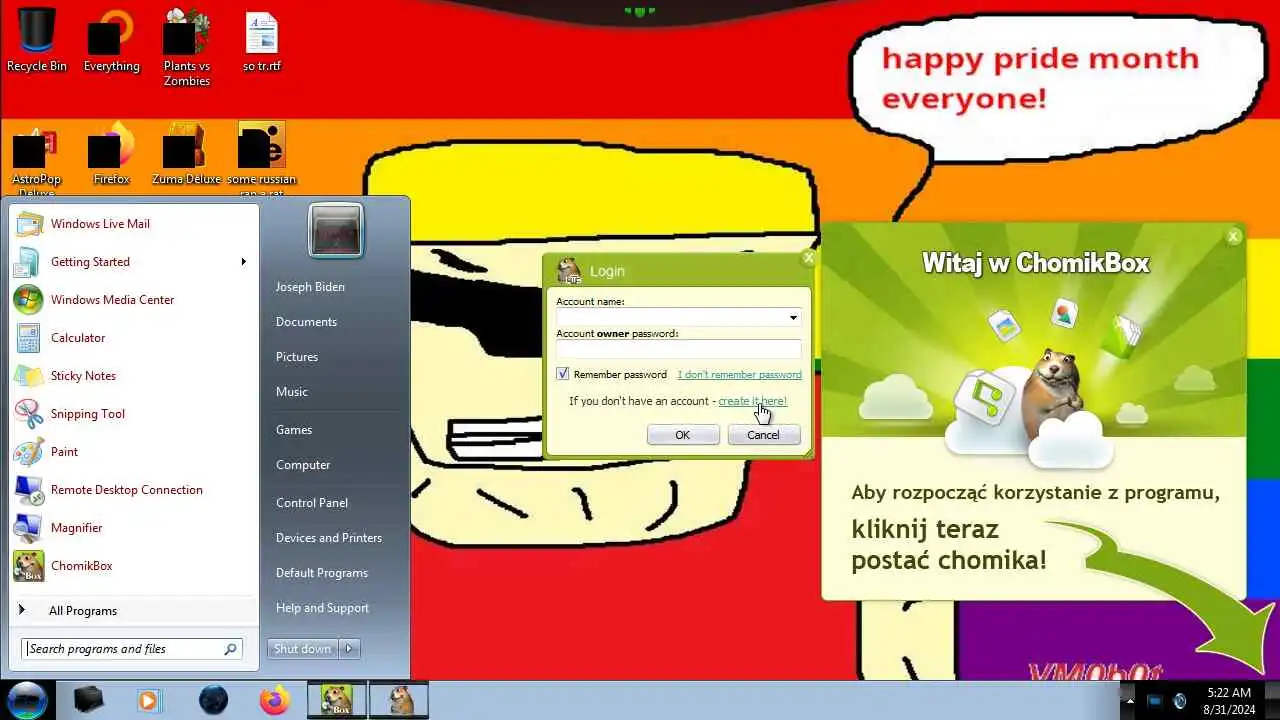Image resolution: width=1280 pixels, height=720 pixels.
Task: Open Calculator from Start menu
Action: click(x=134, y=338)
